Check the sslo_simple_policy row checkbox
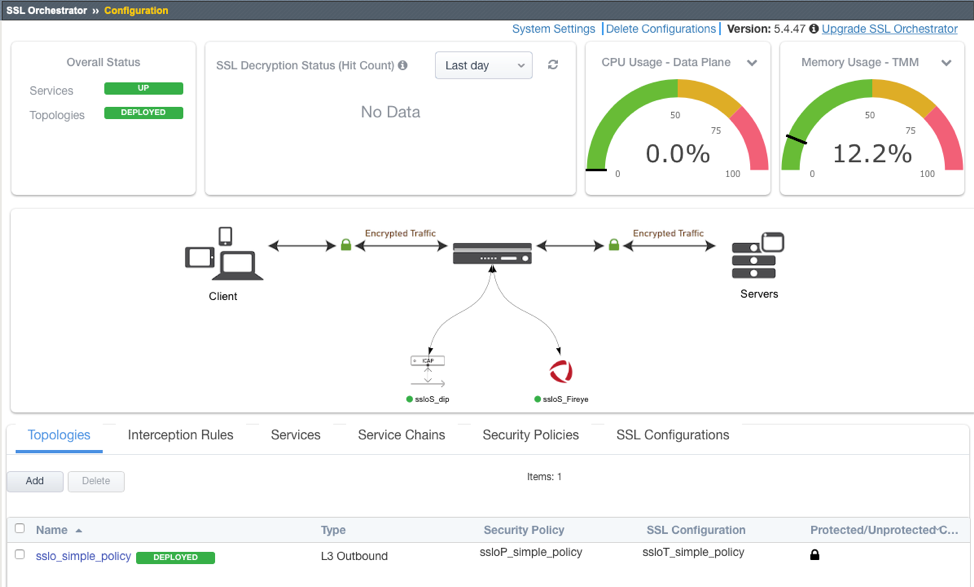Screen dimensions: 974x587 20,554
